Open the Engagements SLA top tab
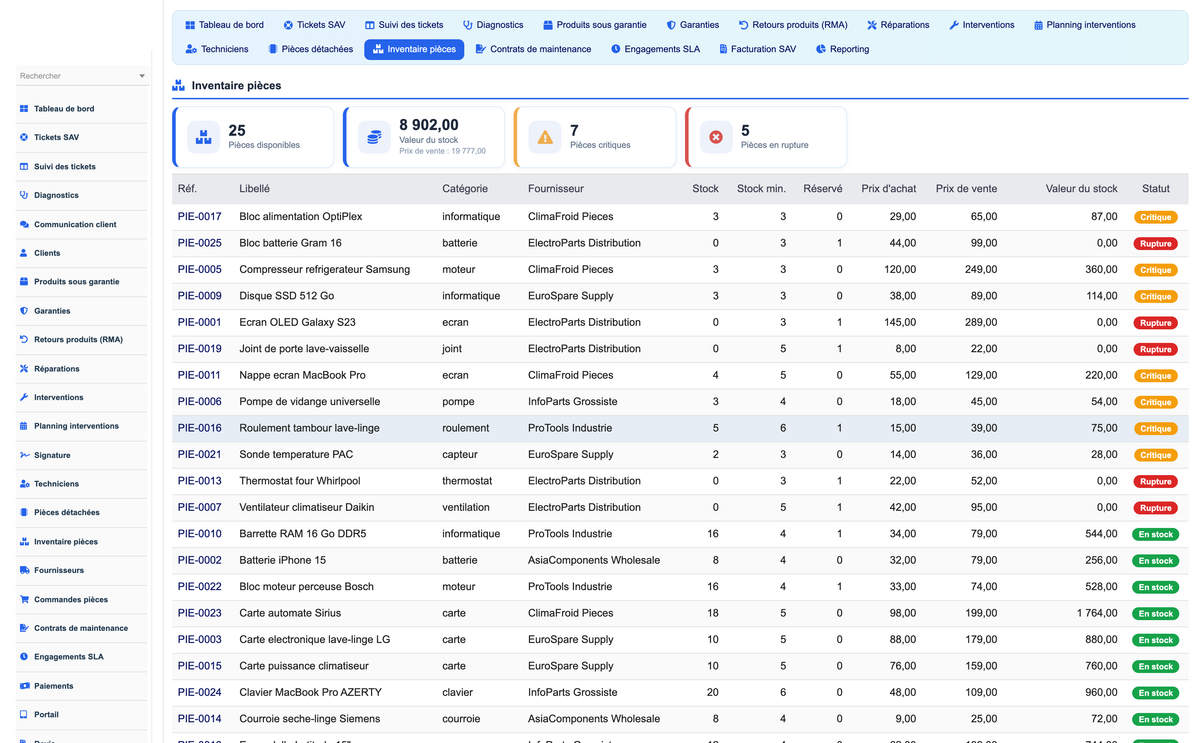The height and width of the screenshot is (743, 1200). coord(656,49)
